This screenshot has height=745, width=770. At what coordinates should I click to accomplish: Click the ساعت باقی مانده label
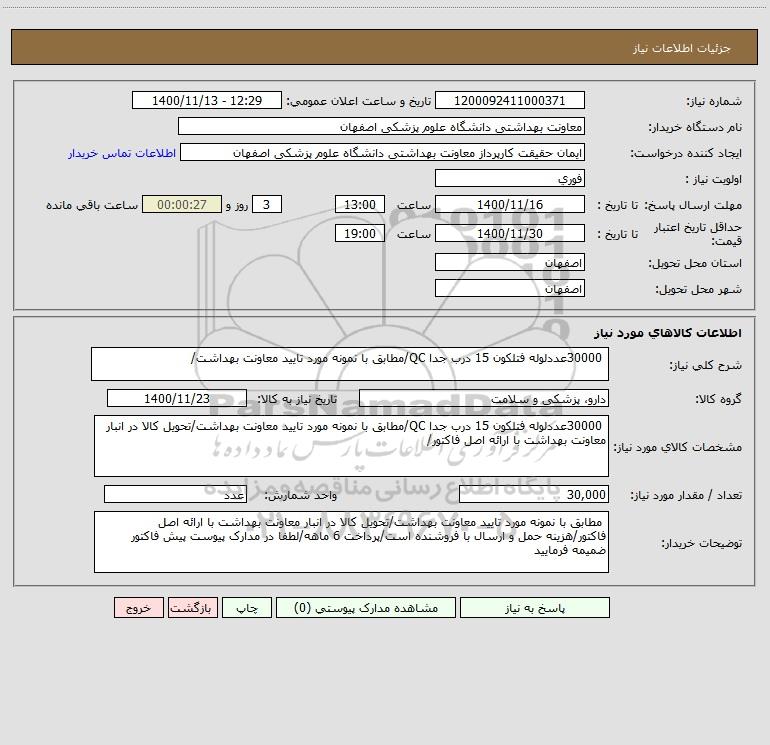click(x=92, y=205)
